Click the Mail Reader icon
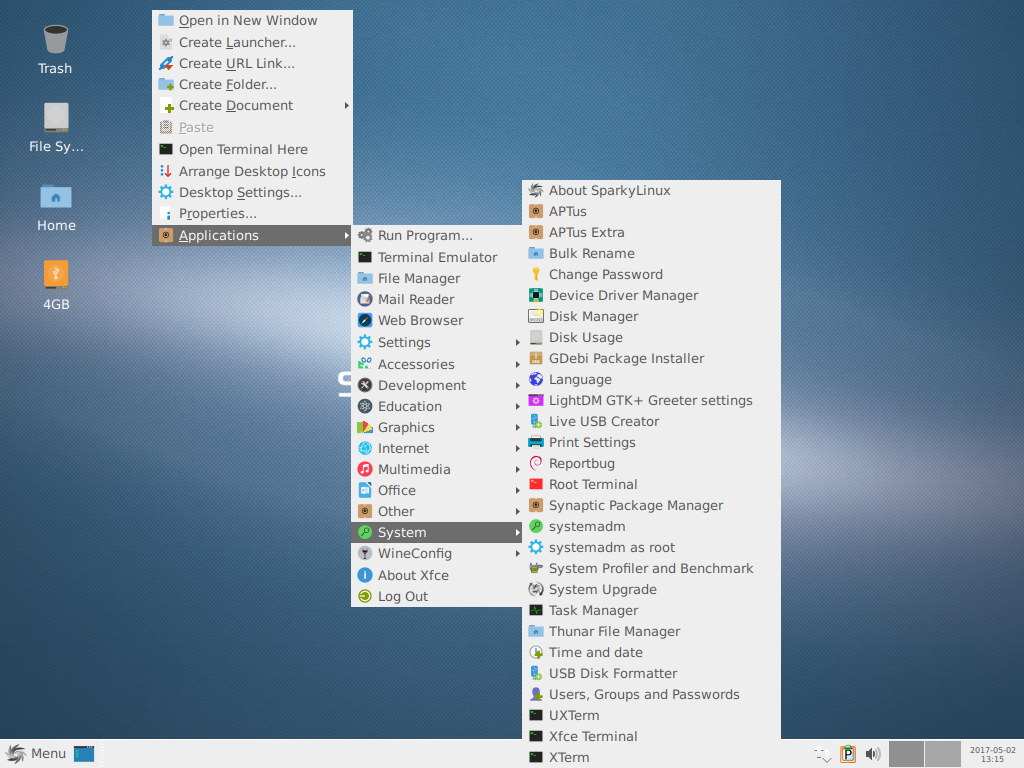The image size is (1024, 768). tap(365, 299)
